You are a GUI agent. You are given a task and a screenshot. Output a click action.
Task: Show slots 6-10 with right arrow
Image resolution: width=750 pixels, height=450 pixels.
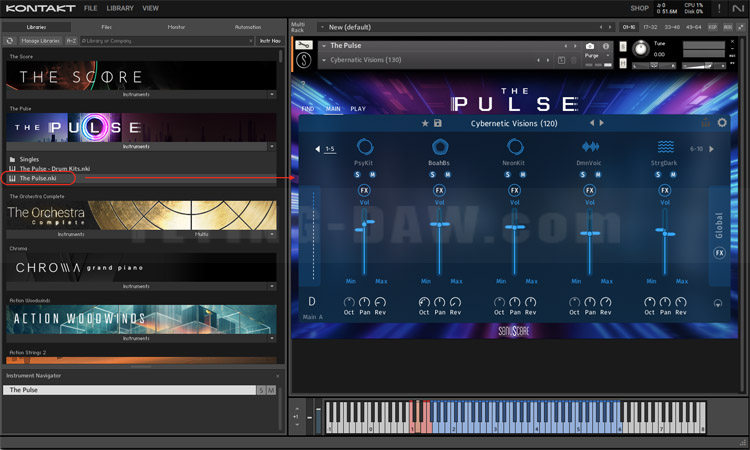pyautogui.click(x=712, y=149)
